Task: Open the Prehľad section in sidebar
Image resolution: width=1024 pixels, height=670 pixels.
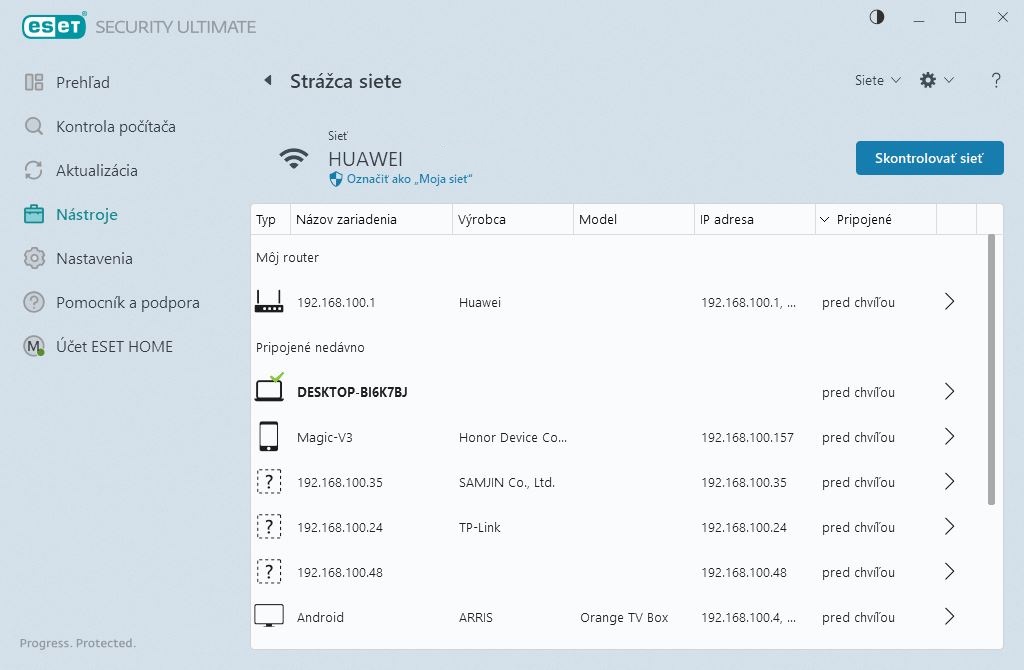Action: point(82,82)
